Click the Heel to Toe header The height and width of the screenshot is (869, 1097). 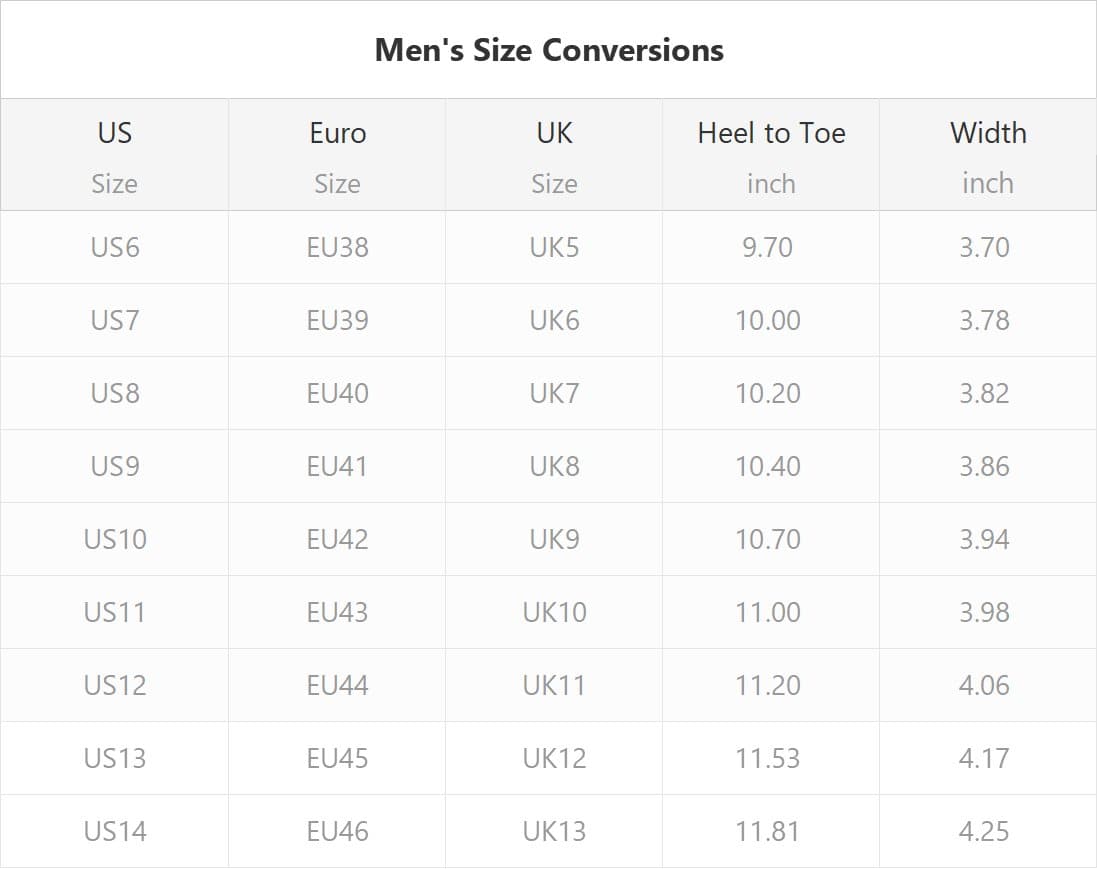click(771, 134)
